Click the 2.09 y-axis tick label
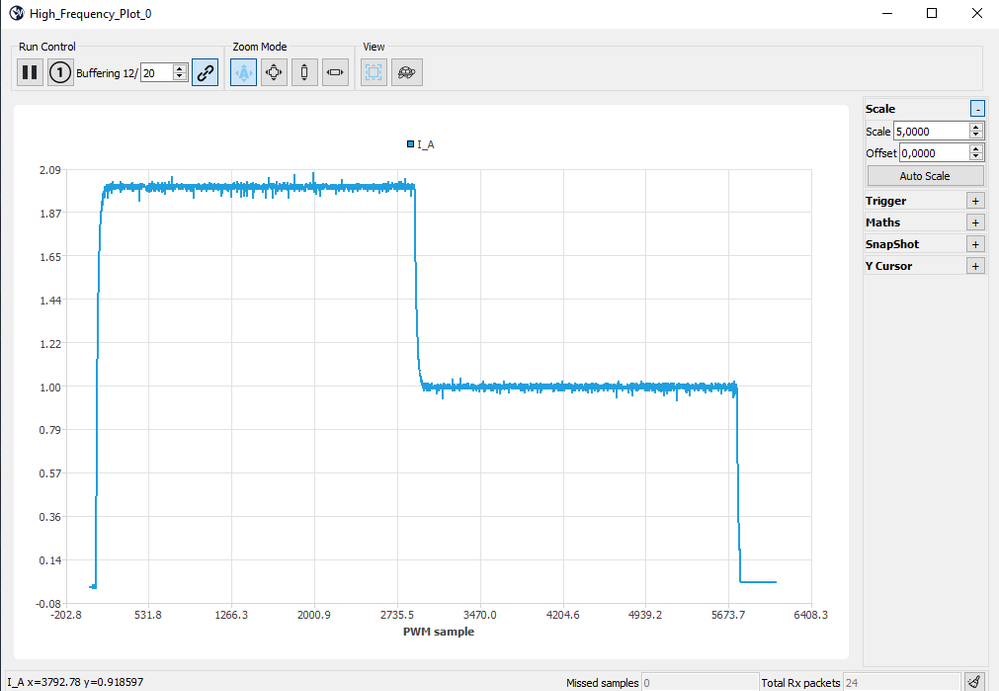 tap(50, 170)
